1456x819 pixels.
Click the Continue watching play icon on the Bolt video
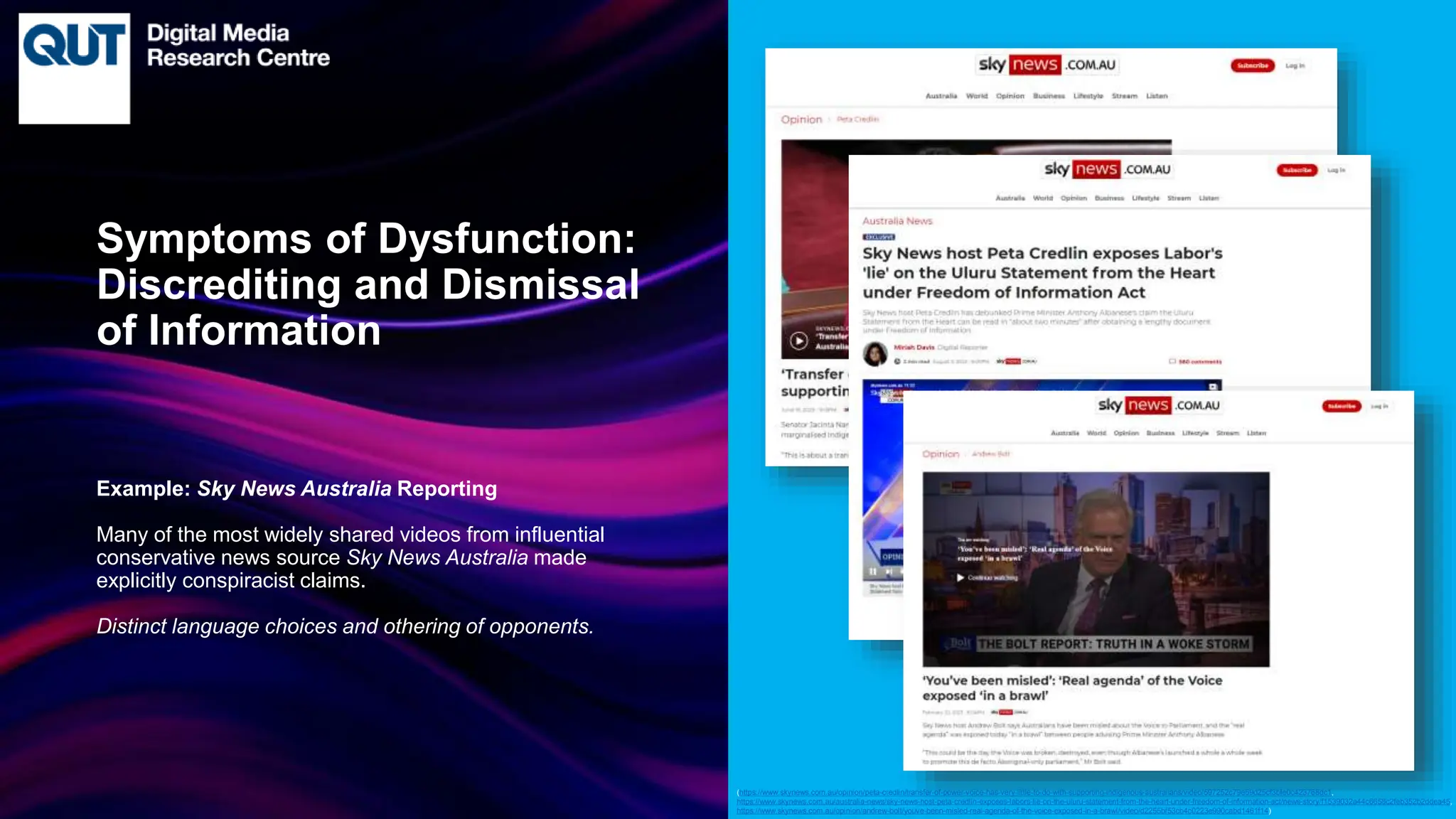[x=960, y=578]
